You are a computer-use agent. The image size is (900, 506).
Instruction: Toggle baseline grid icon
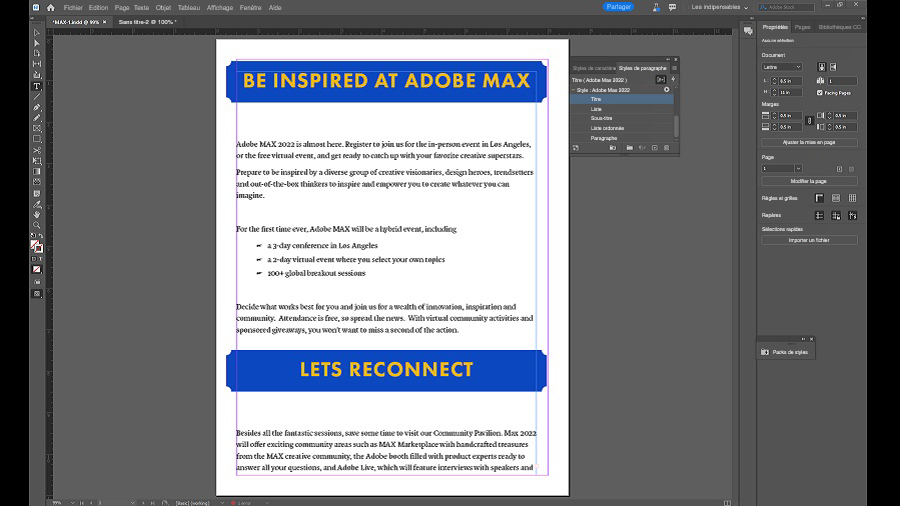[836, 198]
